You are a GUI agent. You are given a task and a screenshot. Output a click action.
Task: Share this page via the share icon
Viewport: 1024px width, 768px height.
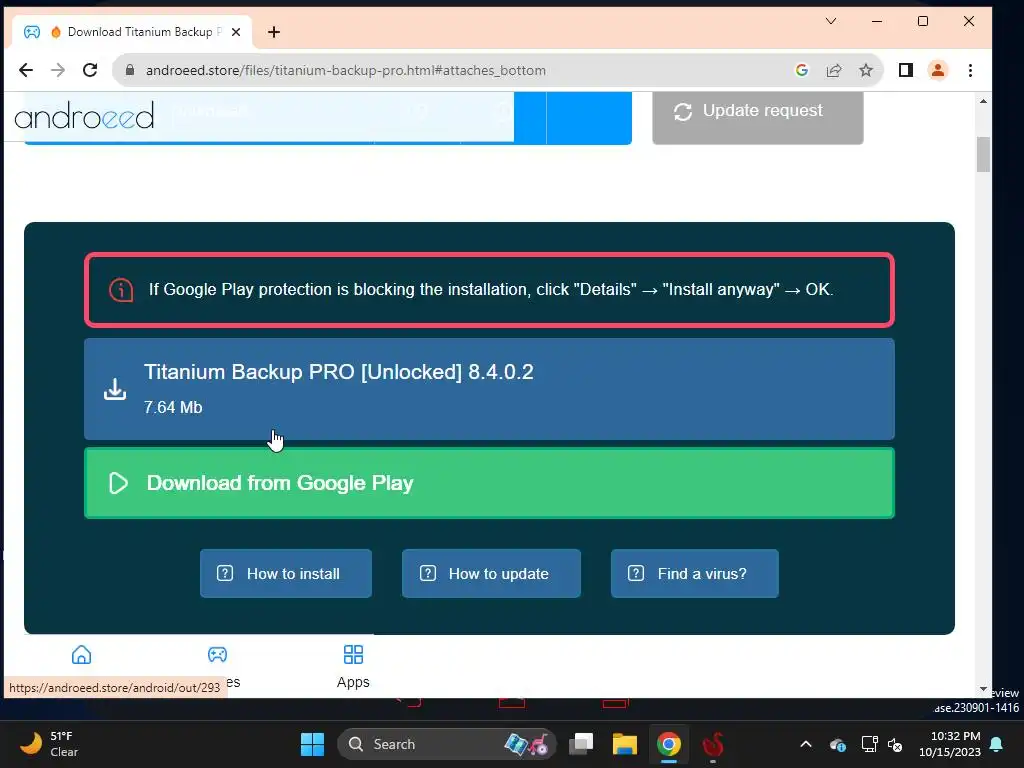(x=833, y=70)
